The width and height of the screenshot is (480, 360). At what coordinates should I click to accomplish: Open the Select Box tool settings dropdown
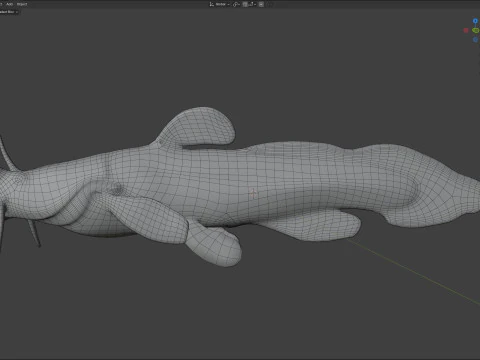pos(9,12)
